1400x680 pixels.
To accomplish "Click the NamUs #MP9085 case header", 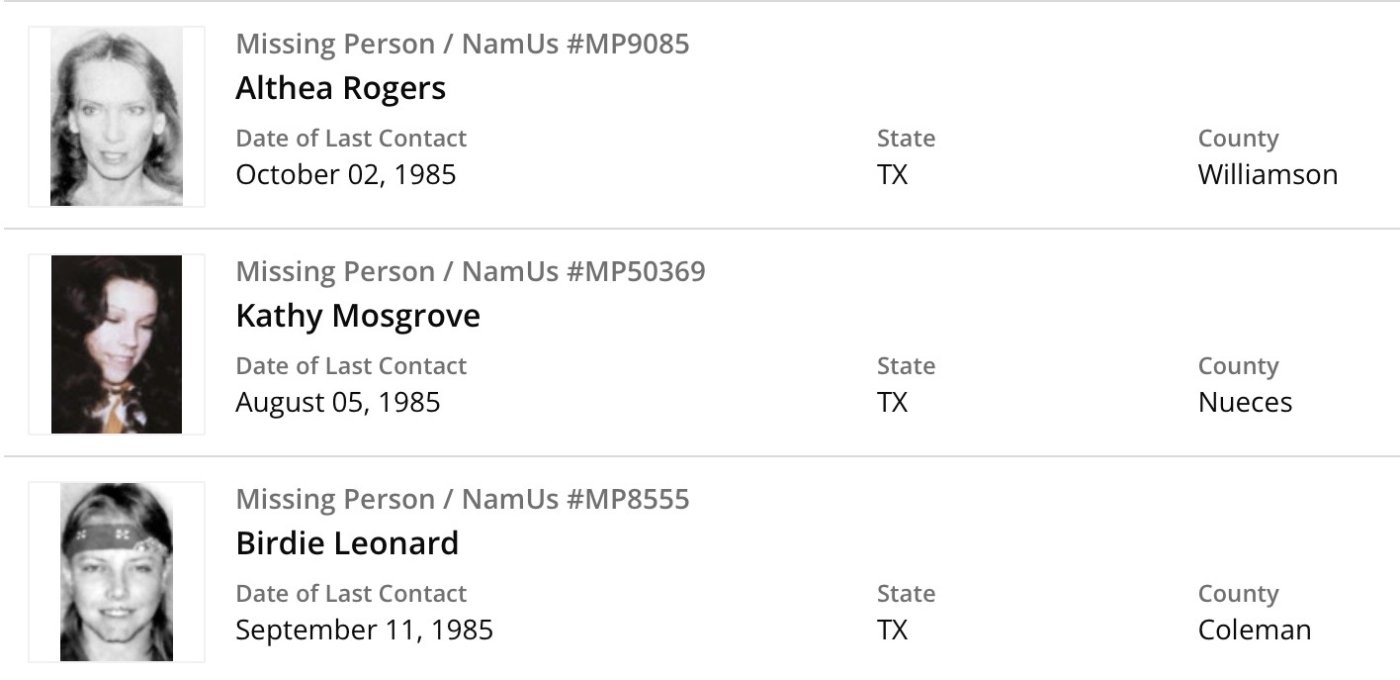I will coord(462,44).
